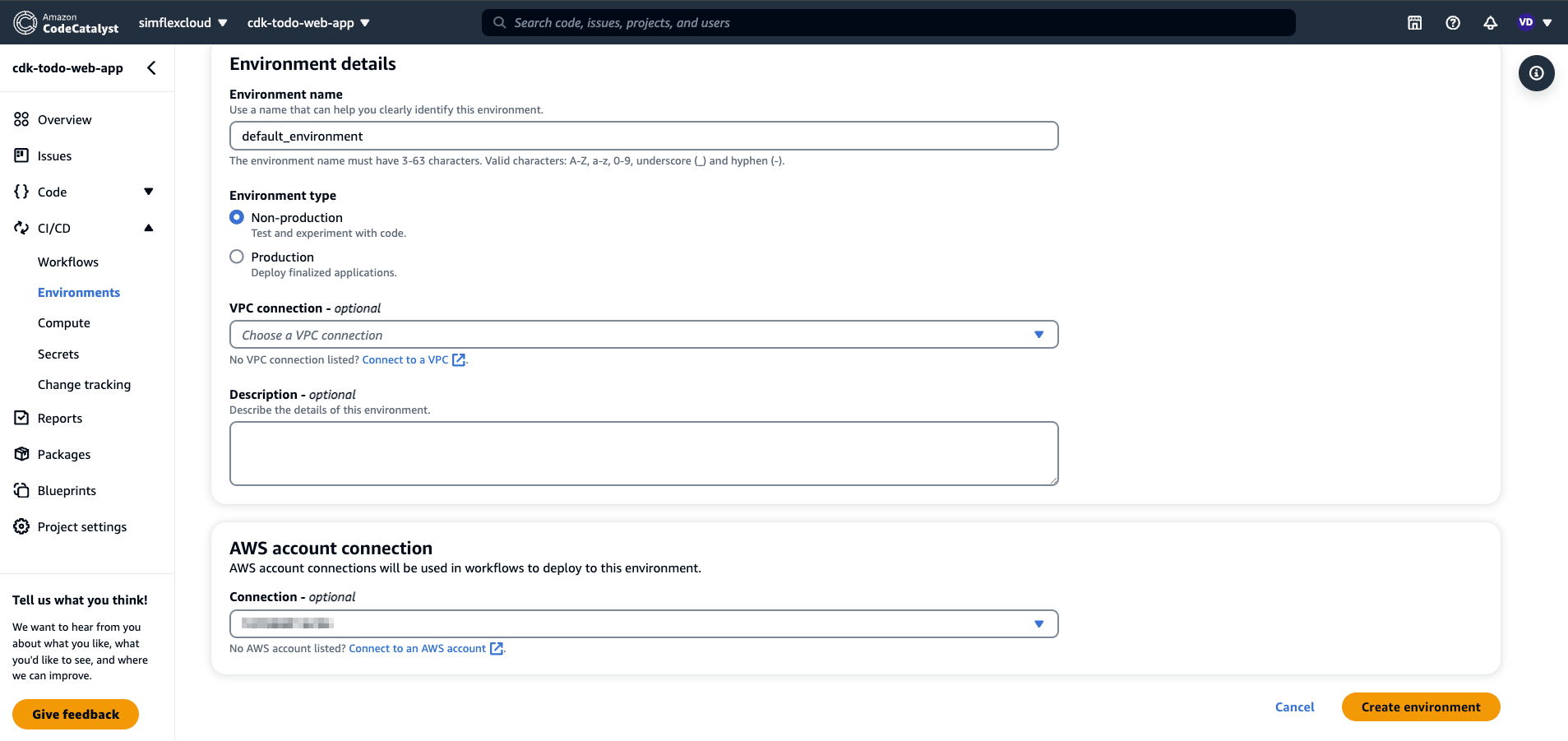1568x741 pixels.
Task: Click the Give feedback button
Action: (x=76, y=714)
